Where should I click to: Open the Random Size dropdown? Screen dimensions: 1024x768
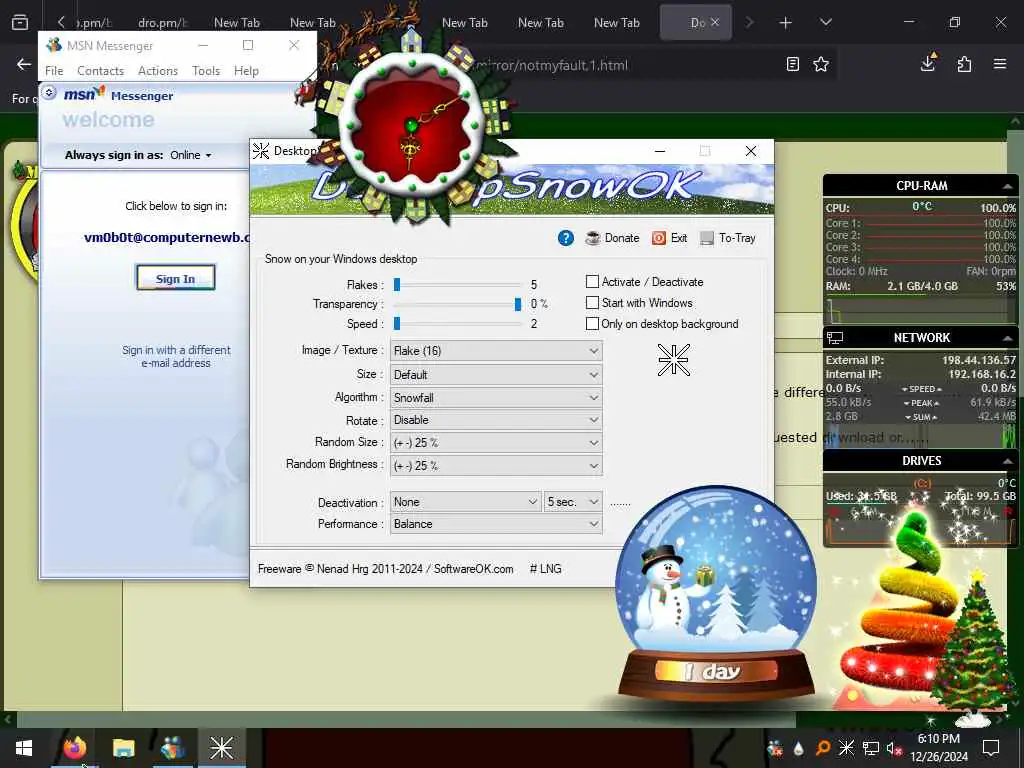496,443
